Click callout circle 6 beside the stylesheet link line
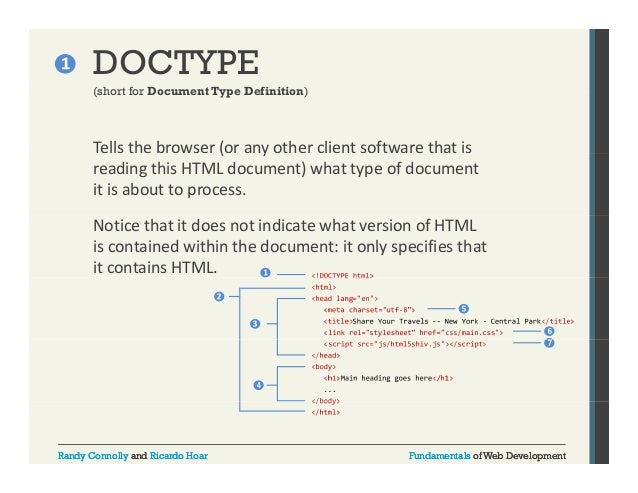Screen dimensions: 638x493 (549, 331)
